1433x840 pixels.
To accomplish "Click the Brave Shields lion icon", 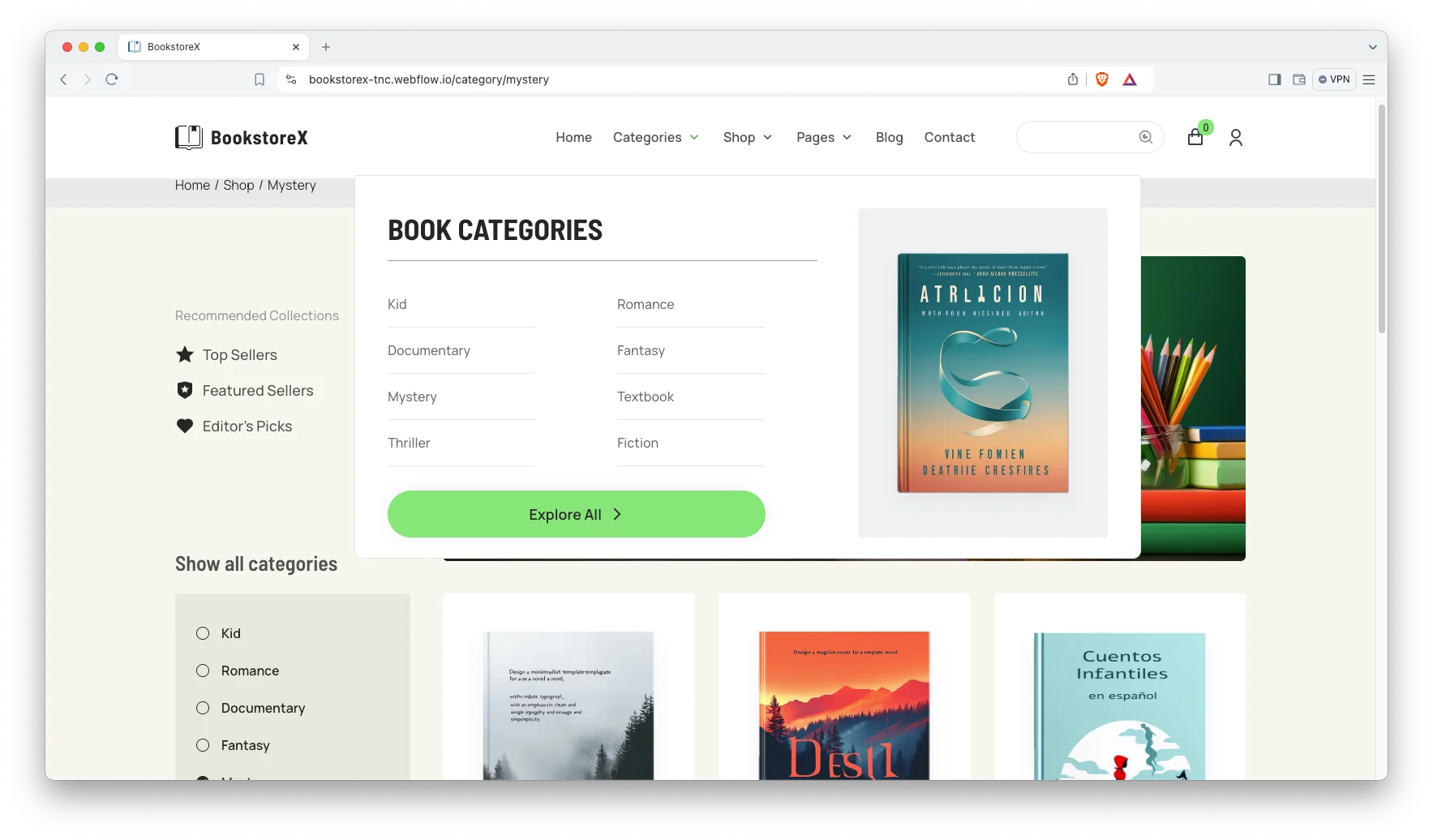I will [1101, 79].
